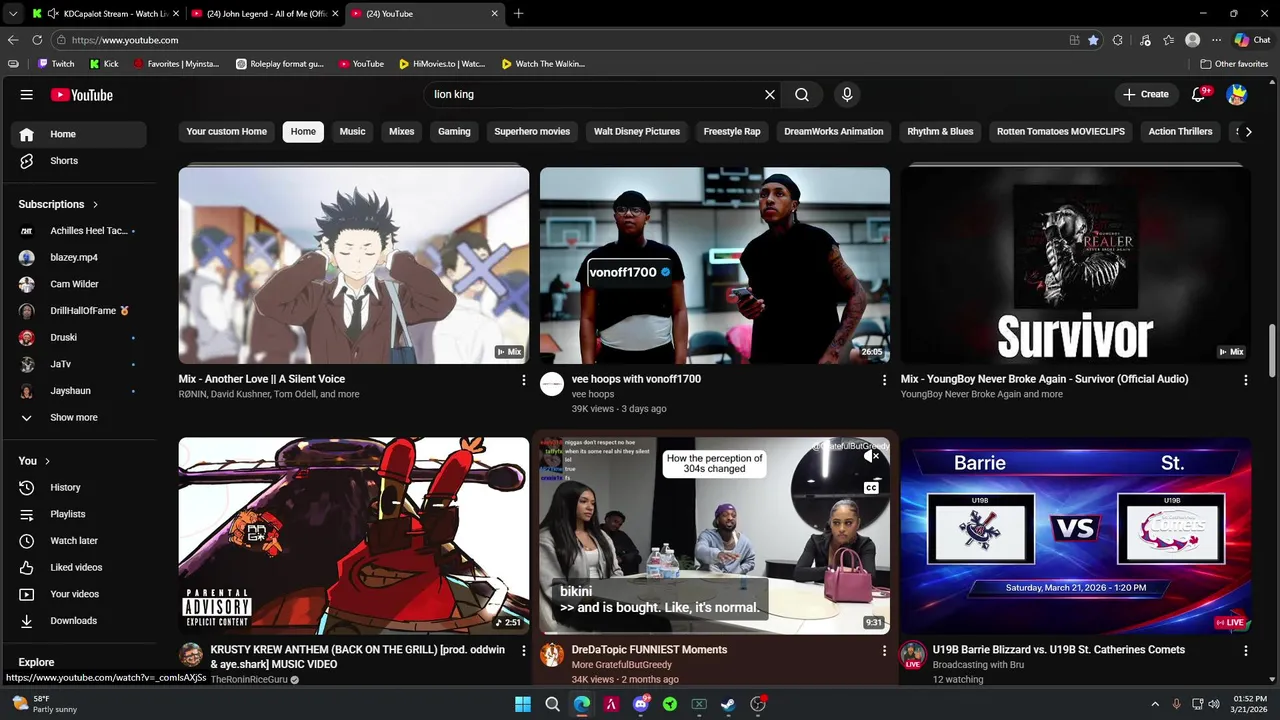Start voice search with microphone
Image resolution: width=1280 pixels, height=720 pixels.
point(847,95)
